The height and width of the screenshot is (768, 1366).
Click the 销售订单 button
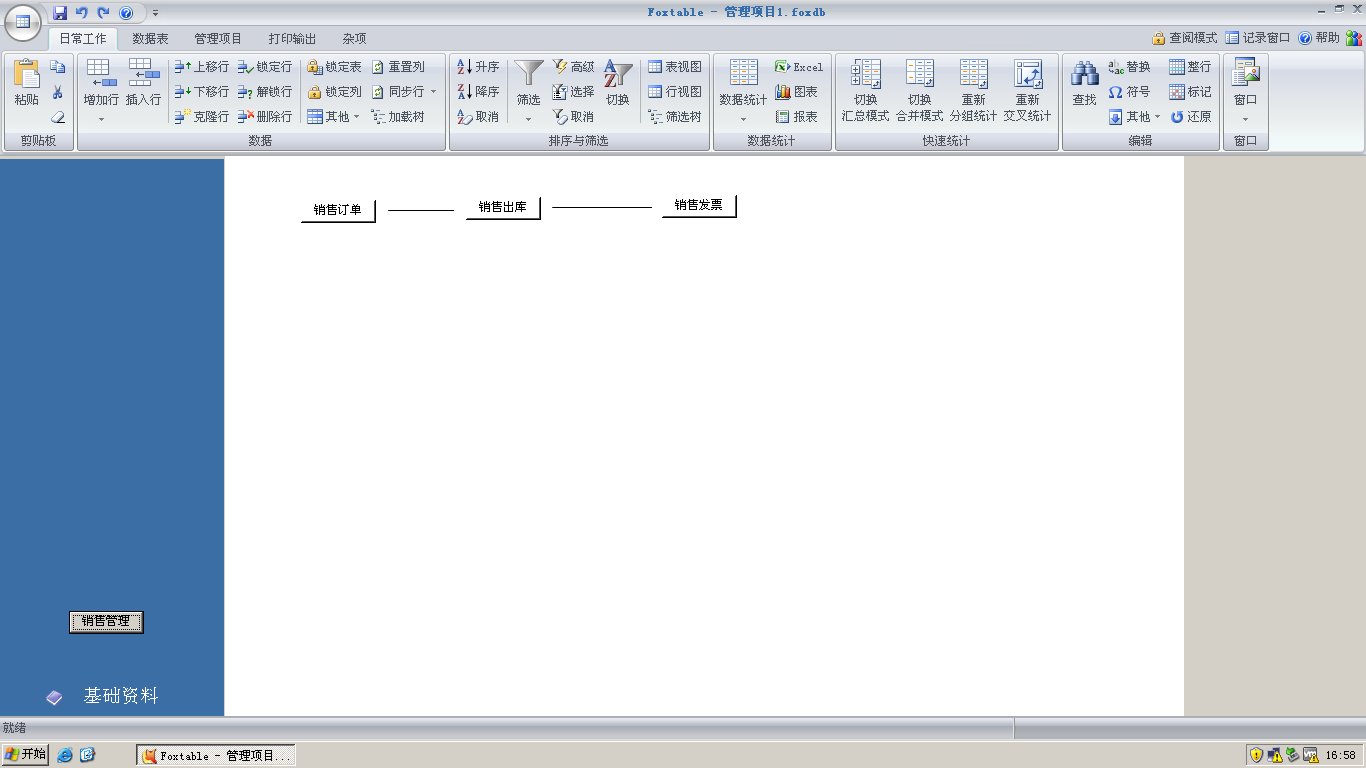click(x=338, y=210)
